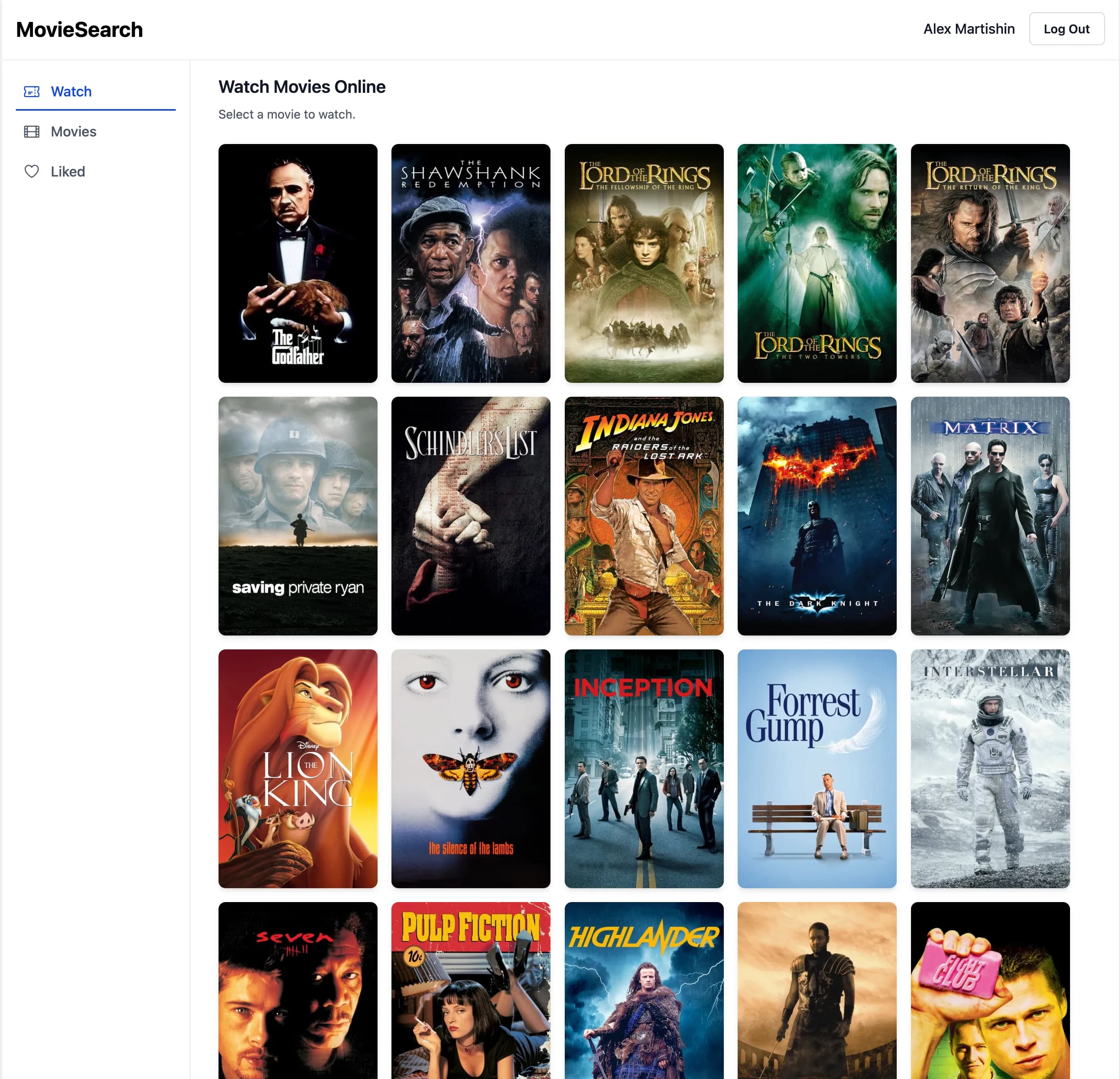Switch to the Movies sidebar tab
This screenshot has width=1120, height=1079.
tap(96, 131)
